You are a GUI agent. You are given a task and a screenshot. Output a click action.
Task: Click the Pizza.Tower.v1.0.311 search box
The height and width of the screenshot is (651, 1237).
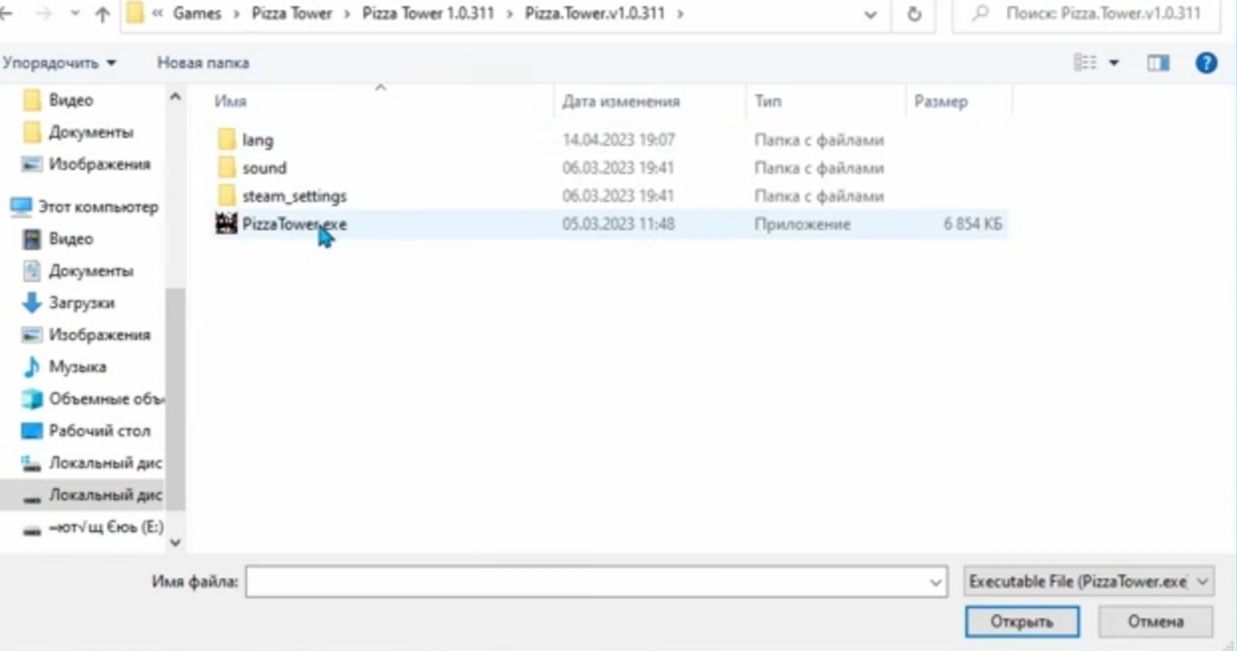(x=1088, y=15)
